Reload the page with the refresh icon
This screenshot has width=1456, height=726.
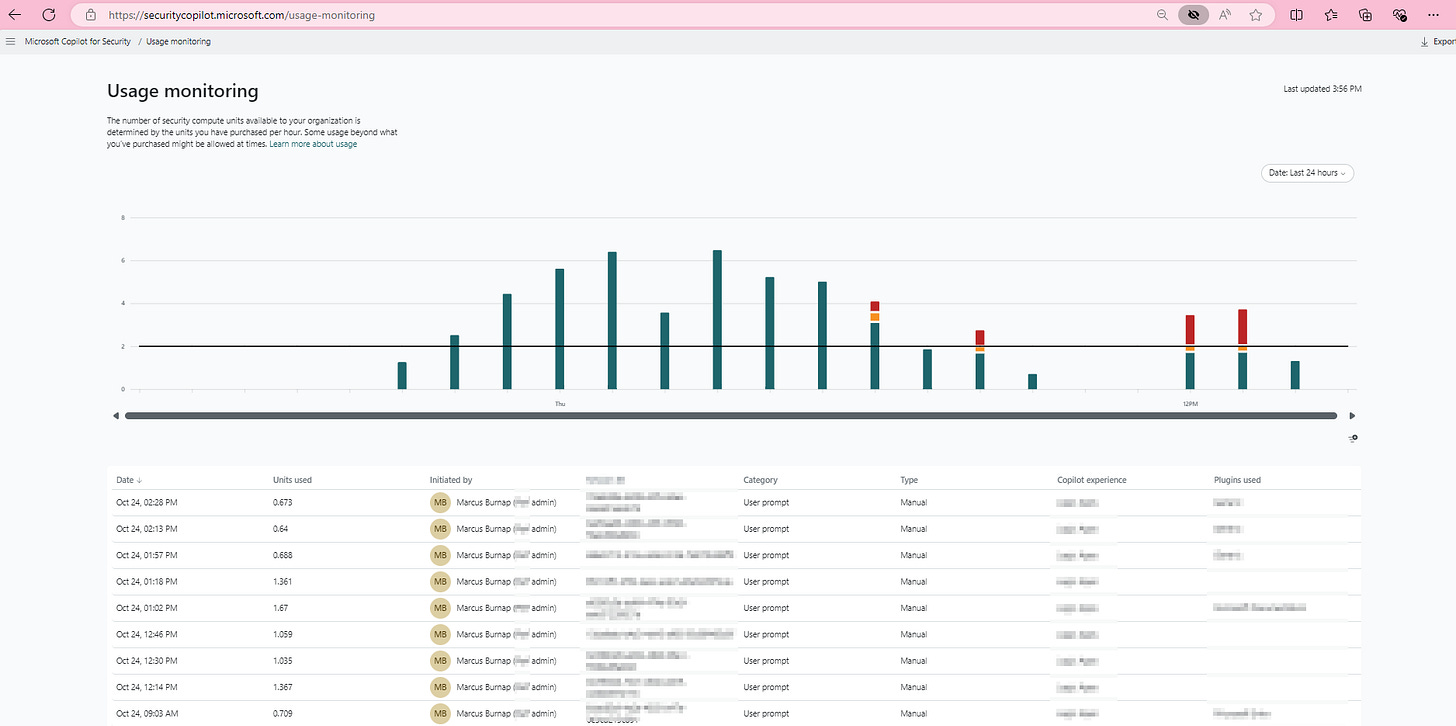[48, 15]
